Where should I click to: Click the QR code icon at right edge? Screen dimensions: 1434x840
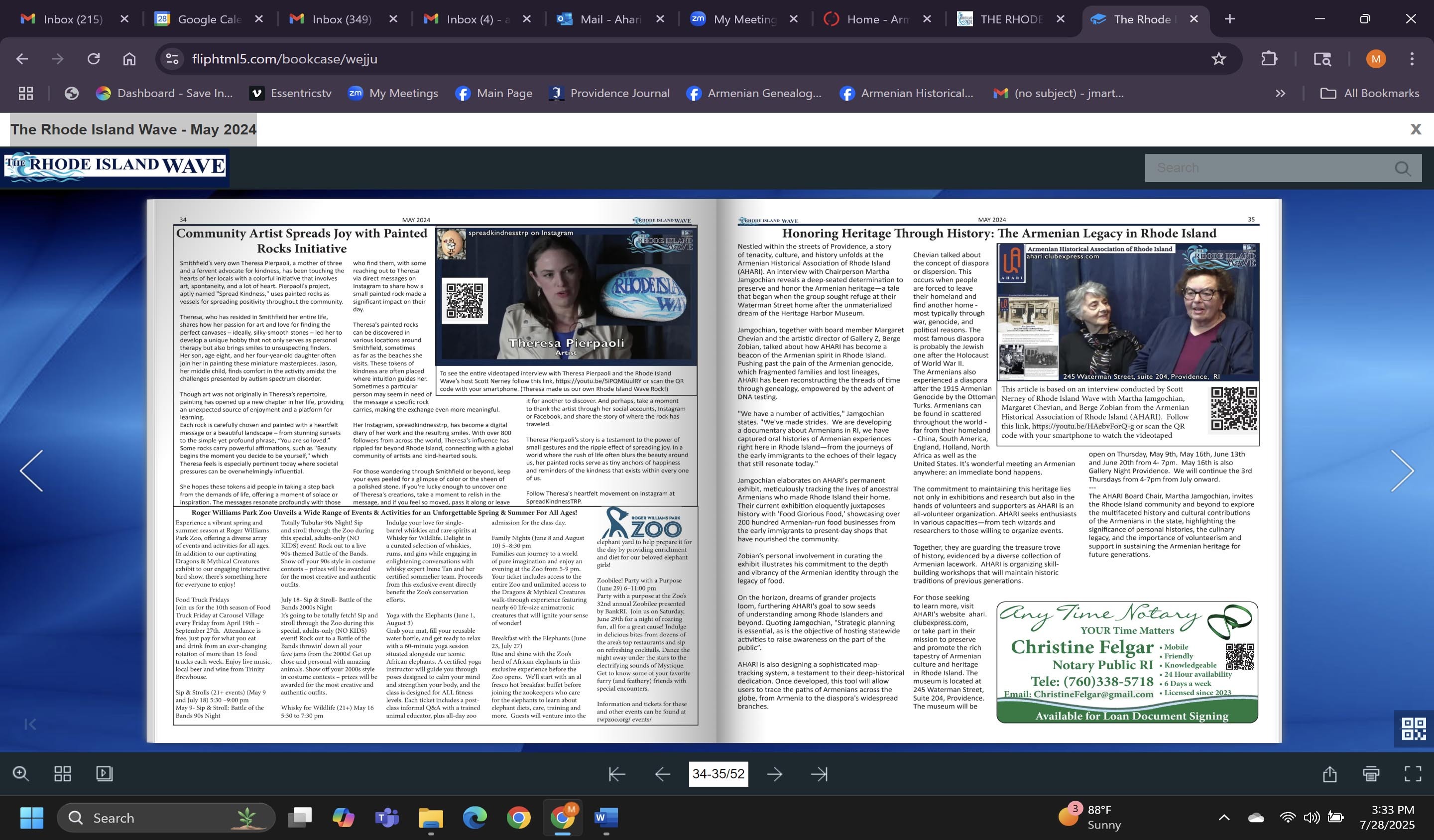[x=1414, y=728]
